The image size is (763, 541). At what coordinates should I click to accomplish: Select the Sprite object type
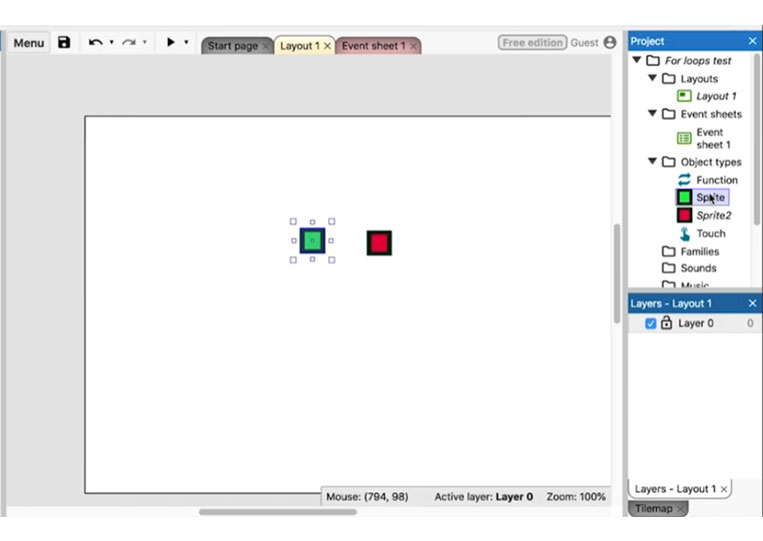click(710, 198)
